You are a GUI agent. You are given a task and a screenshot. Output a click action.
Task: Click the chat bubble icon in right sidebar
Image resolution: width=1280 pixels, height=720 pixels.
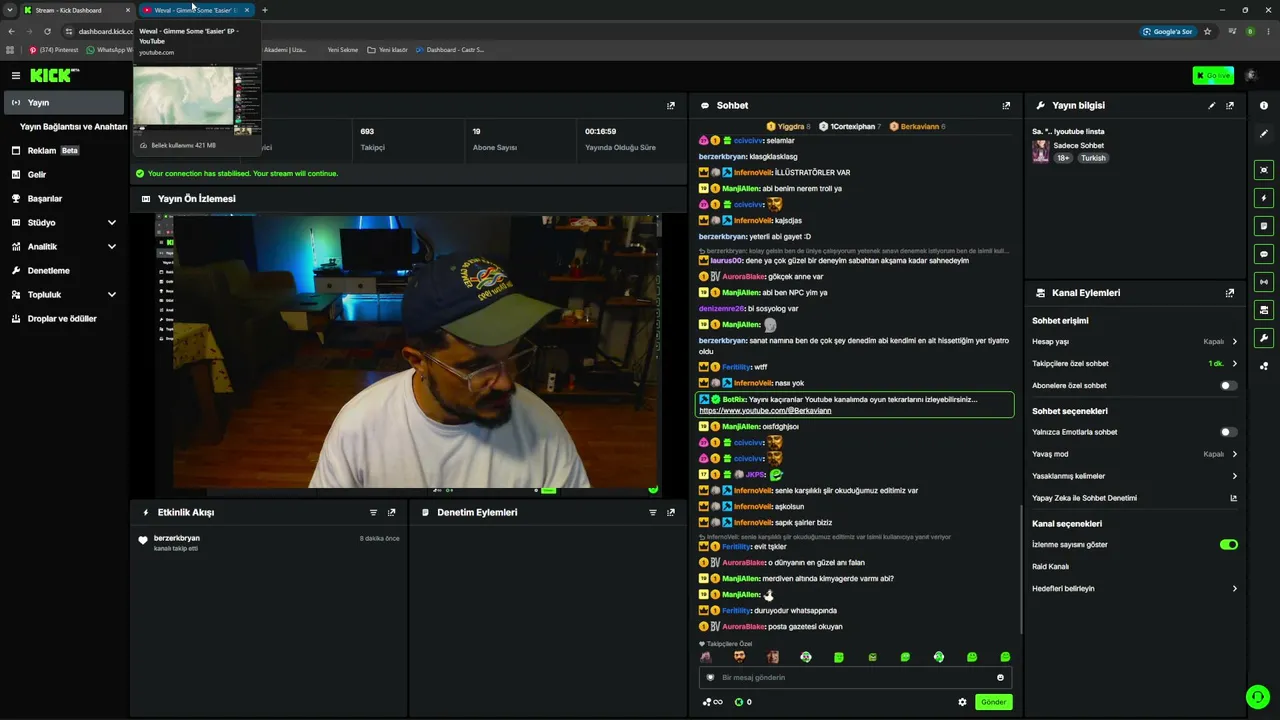point(1264,254)
